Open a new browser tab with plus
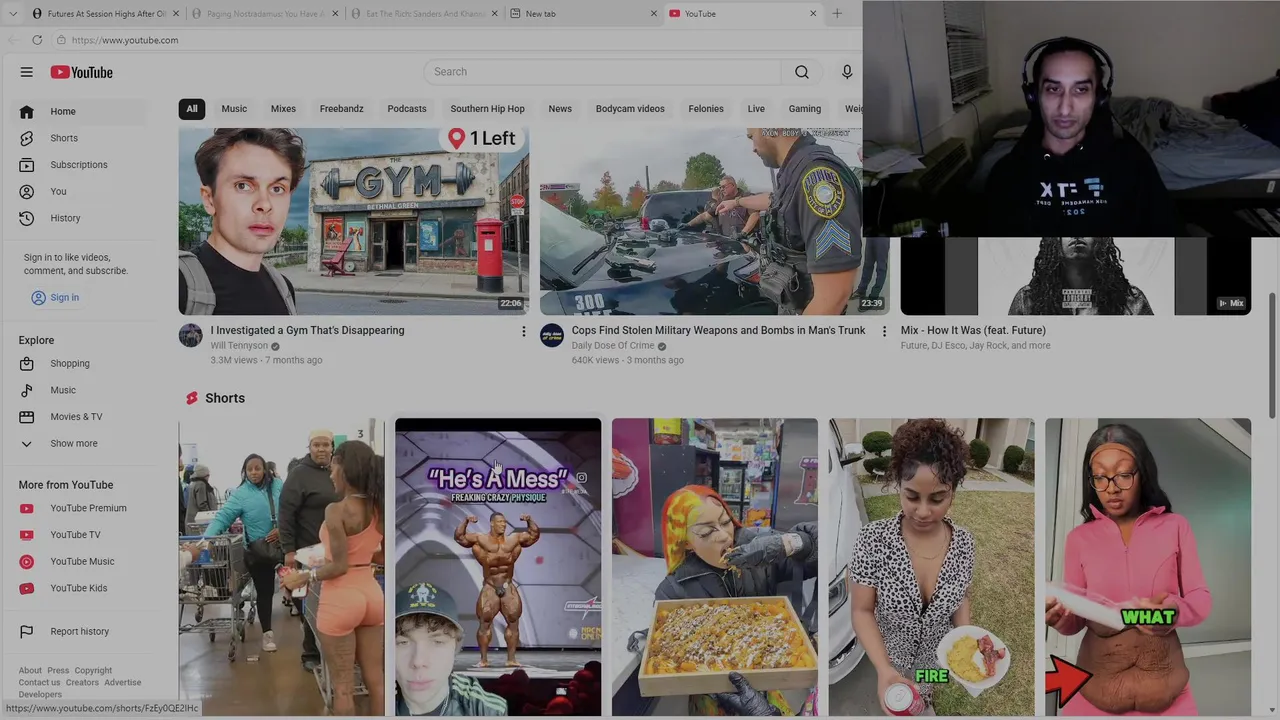The width and height of the screenshot is (1280, 720). [x=837, y=14]
